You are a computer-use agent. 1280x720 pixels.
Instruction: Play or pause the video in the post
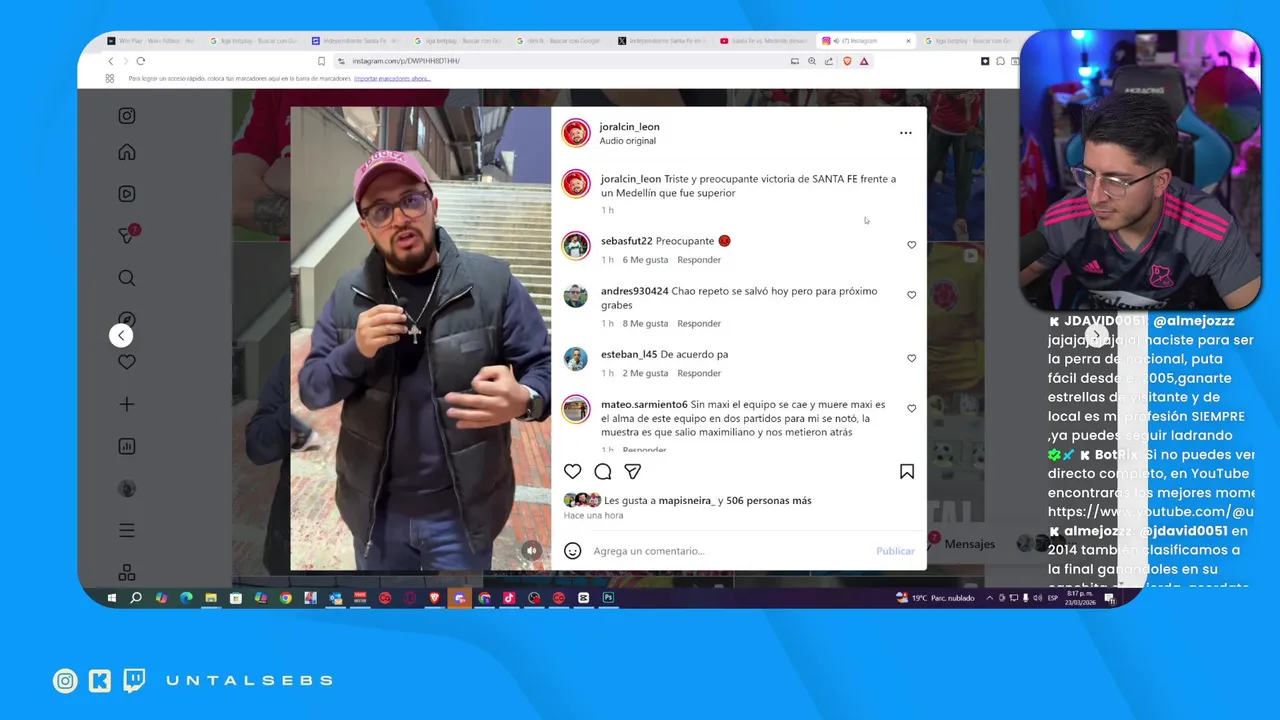[421, 338]
